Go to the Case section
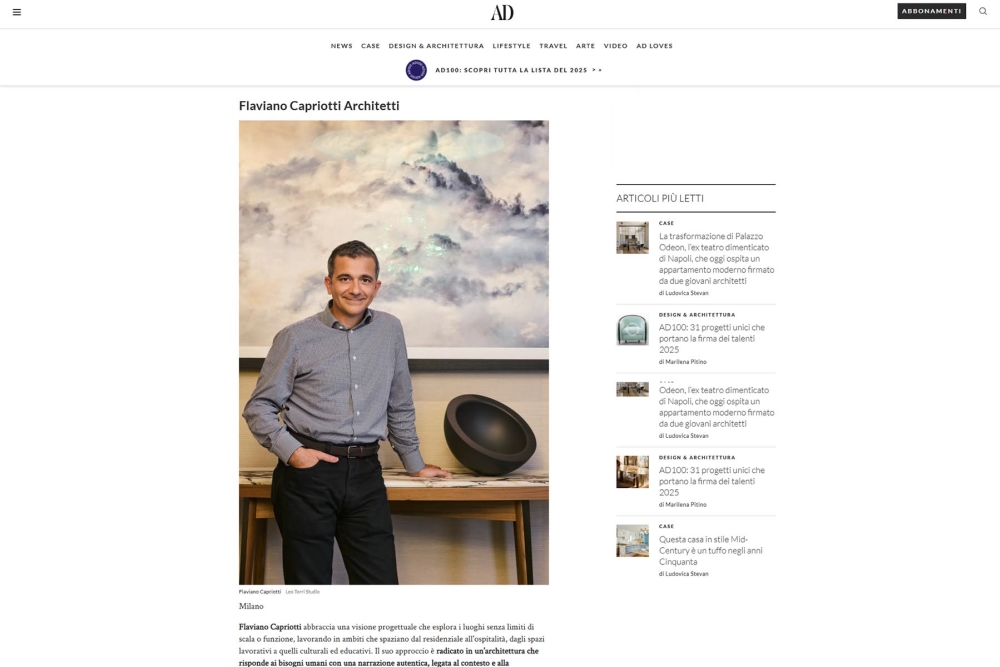This screenshot has width=1000, height=667. click(x=371, y=46)
